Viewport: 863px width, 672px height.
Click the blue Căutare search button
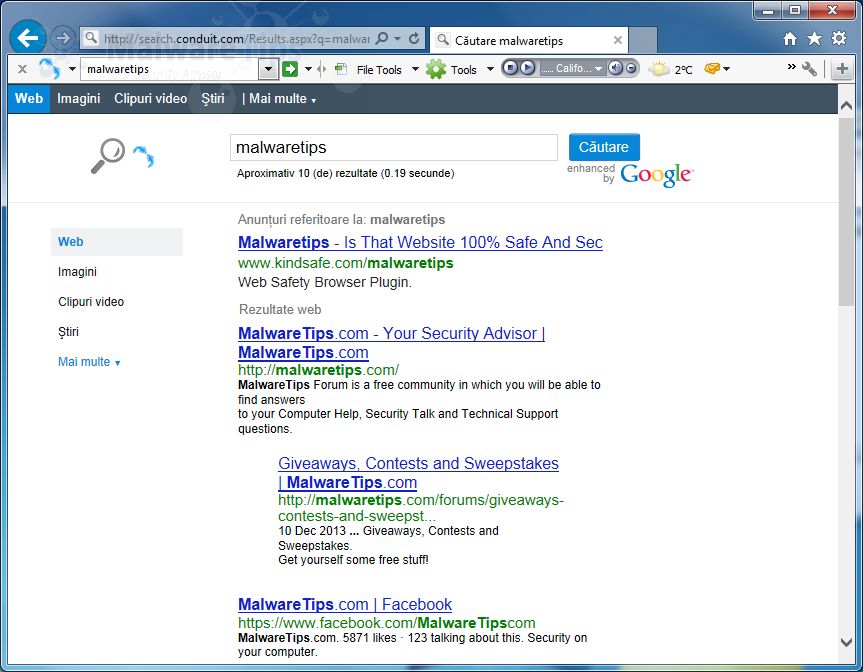click(x=604, y=147)
